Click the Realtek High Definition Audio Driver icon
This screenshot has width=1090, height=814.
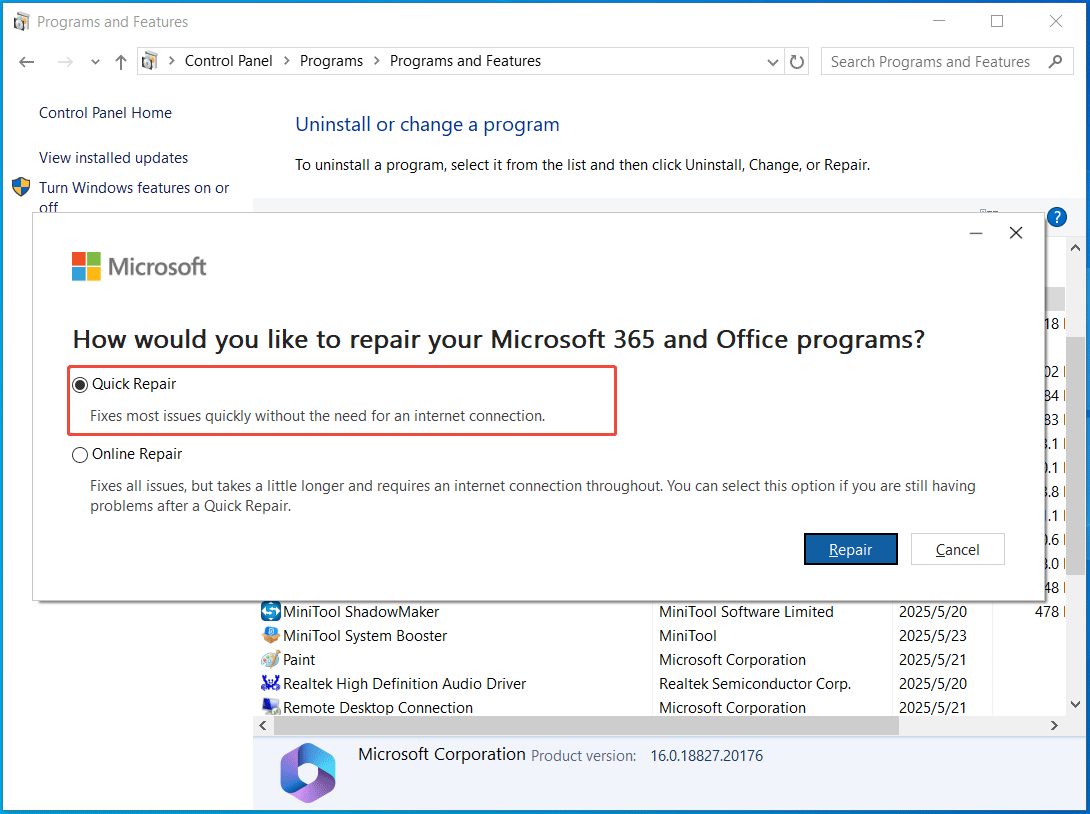pyautogui.click(x=269, y=683)
